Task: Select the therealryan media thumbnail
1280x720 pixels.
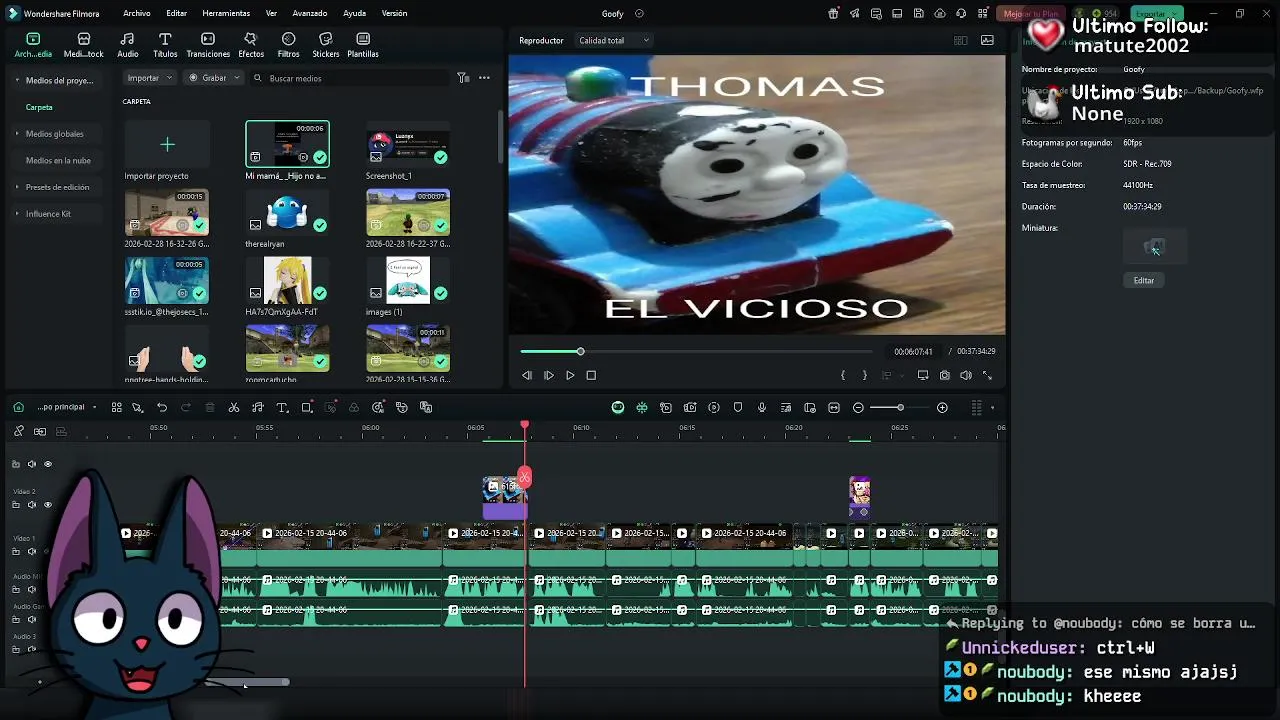Action: pos(287,212)
